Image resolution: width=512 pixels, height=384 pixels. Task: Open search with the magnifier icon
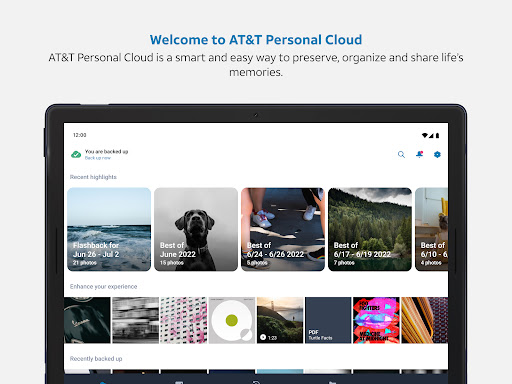click(401, 155)
